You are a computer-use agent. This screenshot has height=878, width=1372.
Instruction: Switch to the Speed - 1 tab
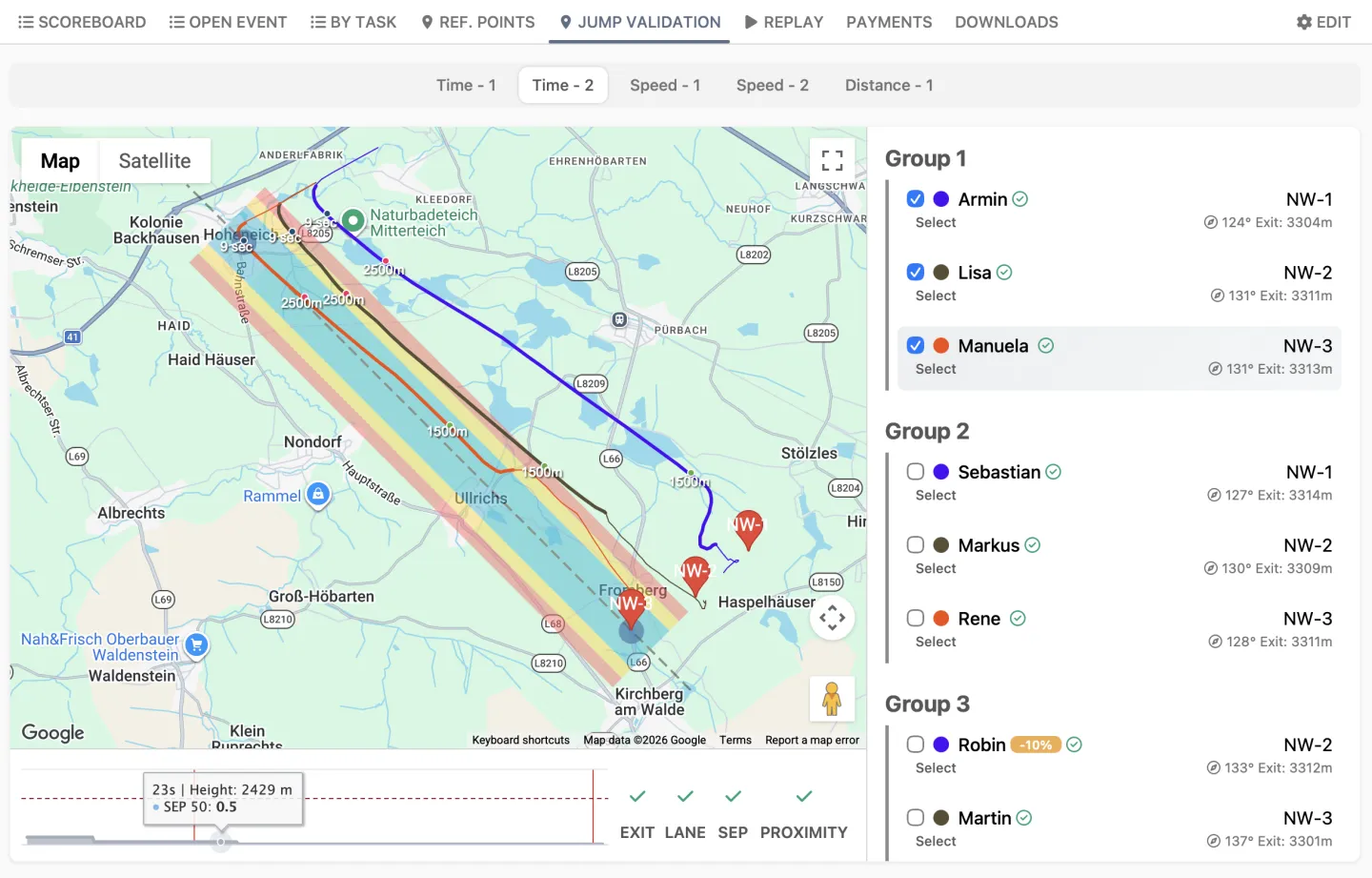[x=665, y=85]
